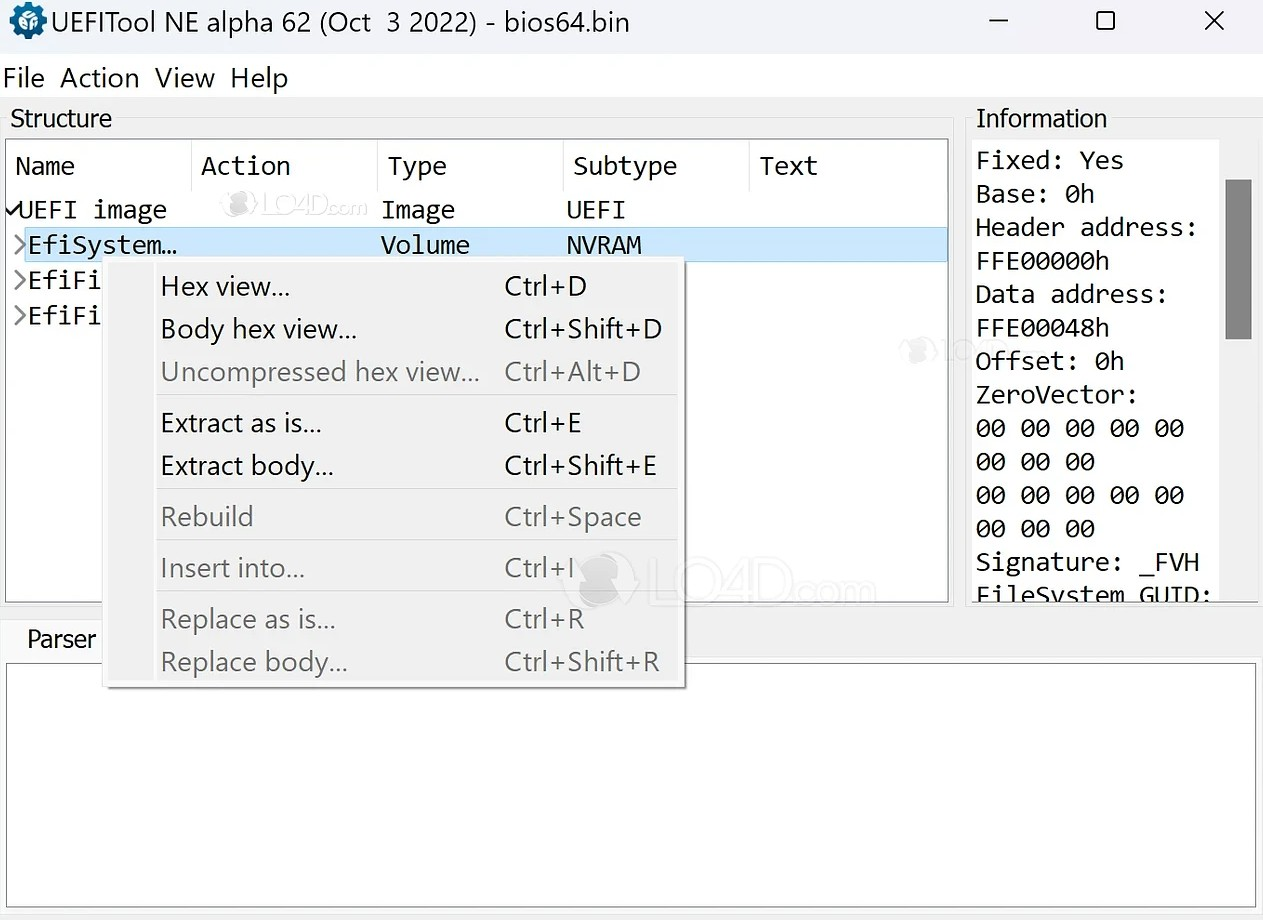Click inside the empty Parser messages area
This screenshot has height=920, width=1263.
click(x=631, y=785)
